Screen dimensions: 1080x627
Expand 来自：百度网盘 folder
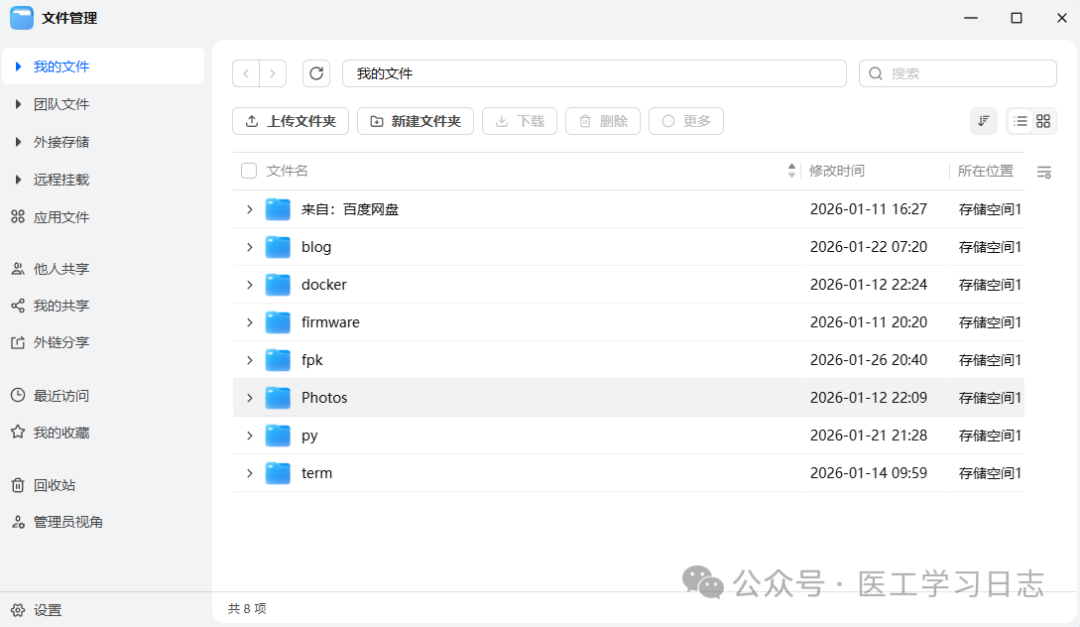(x=249, y=209)
